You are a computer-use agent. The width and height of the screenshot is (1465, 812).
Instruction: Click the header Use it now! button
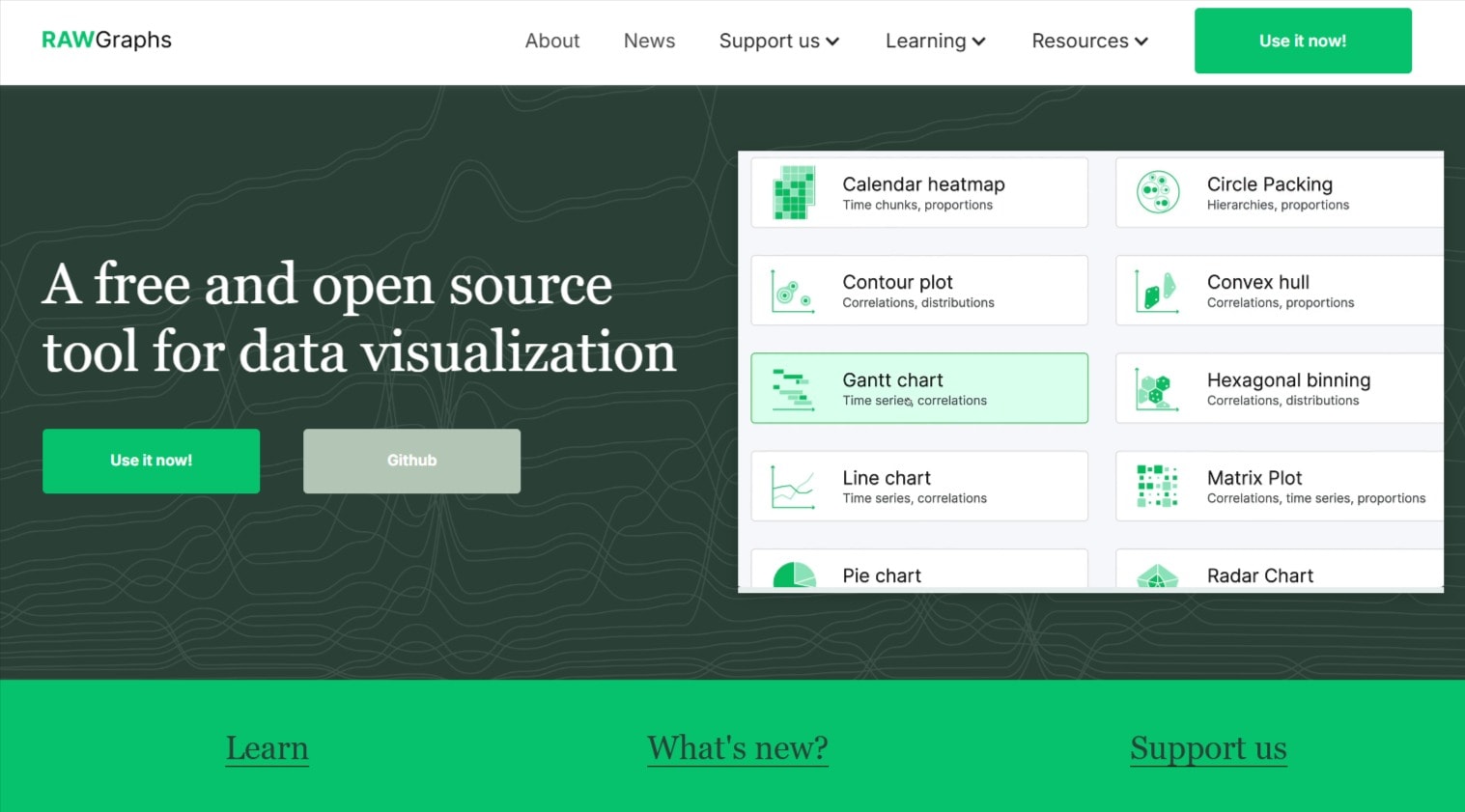[1303, 41]
